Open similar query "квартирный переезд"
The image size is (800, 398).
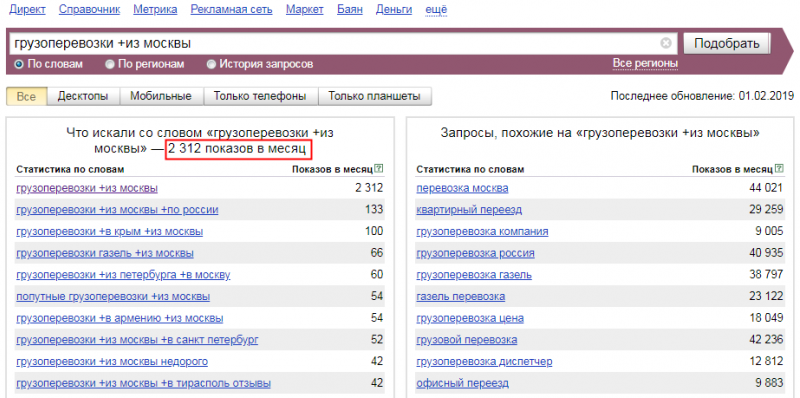(x=469, y=210)
